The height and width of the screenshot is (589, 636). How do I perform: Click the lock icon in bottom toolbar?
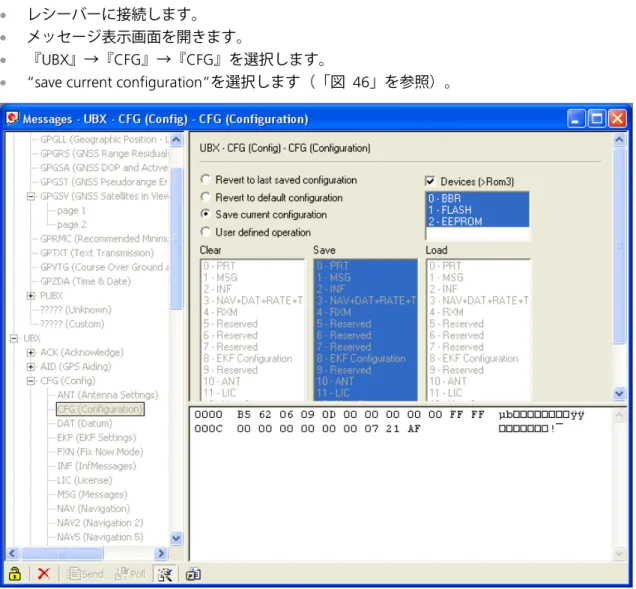(x=15, y=574)
